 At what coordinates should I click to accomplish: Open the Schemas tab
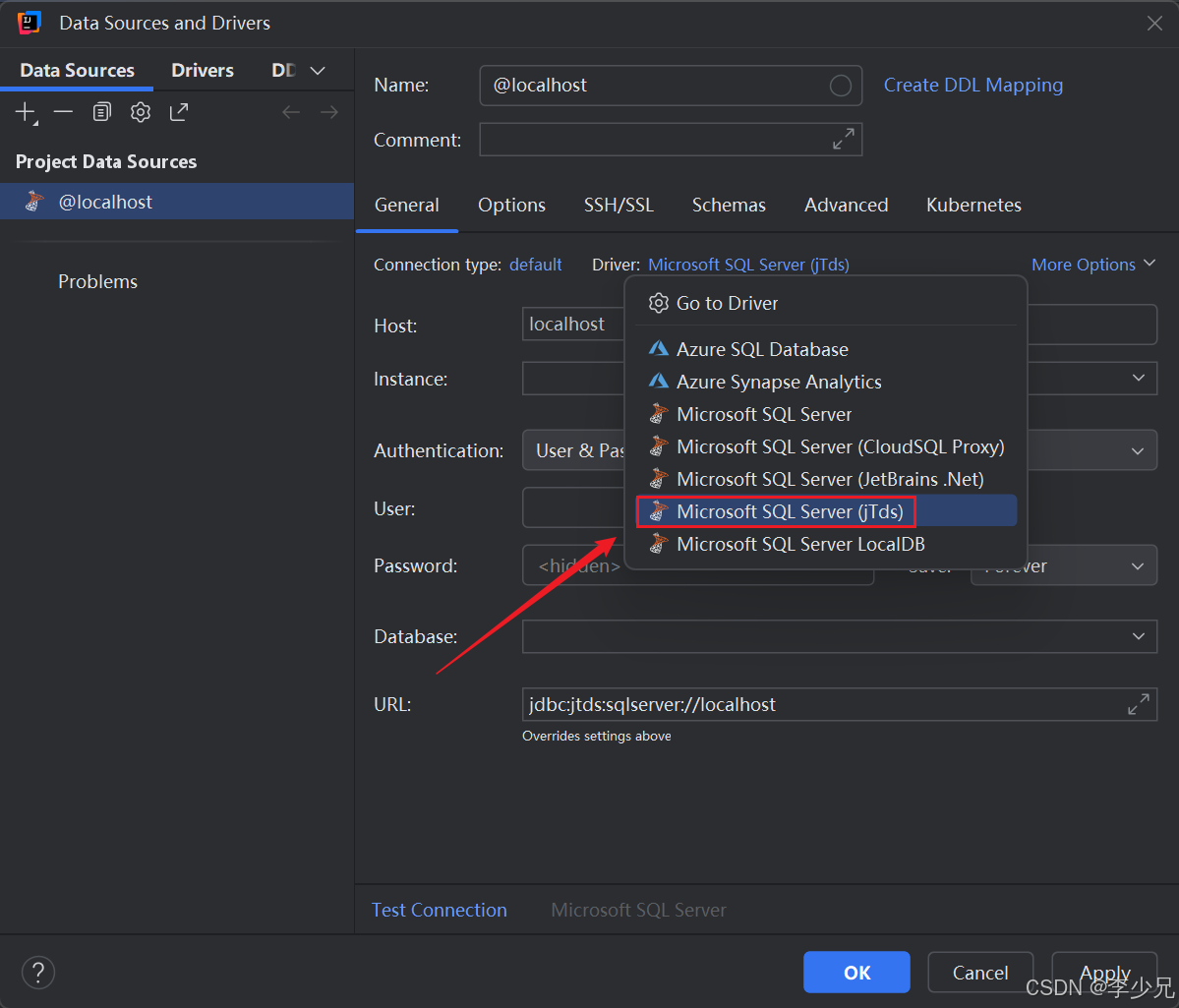coord(729,205)
